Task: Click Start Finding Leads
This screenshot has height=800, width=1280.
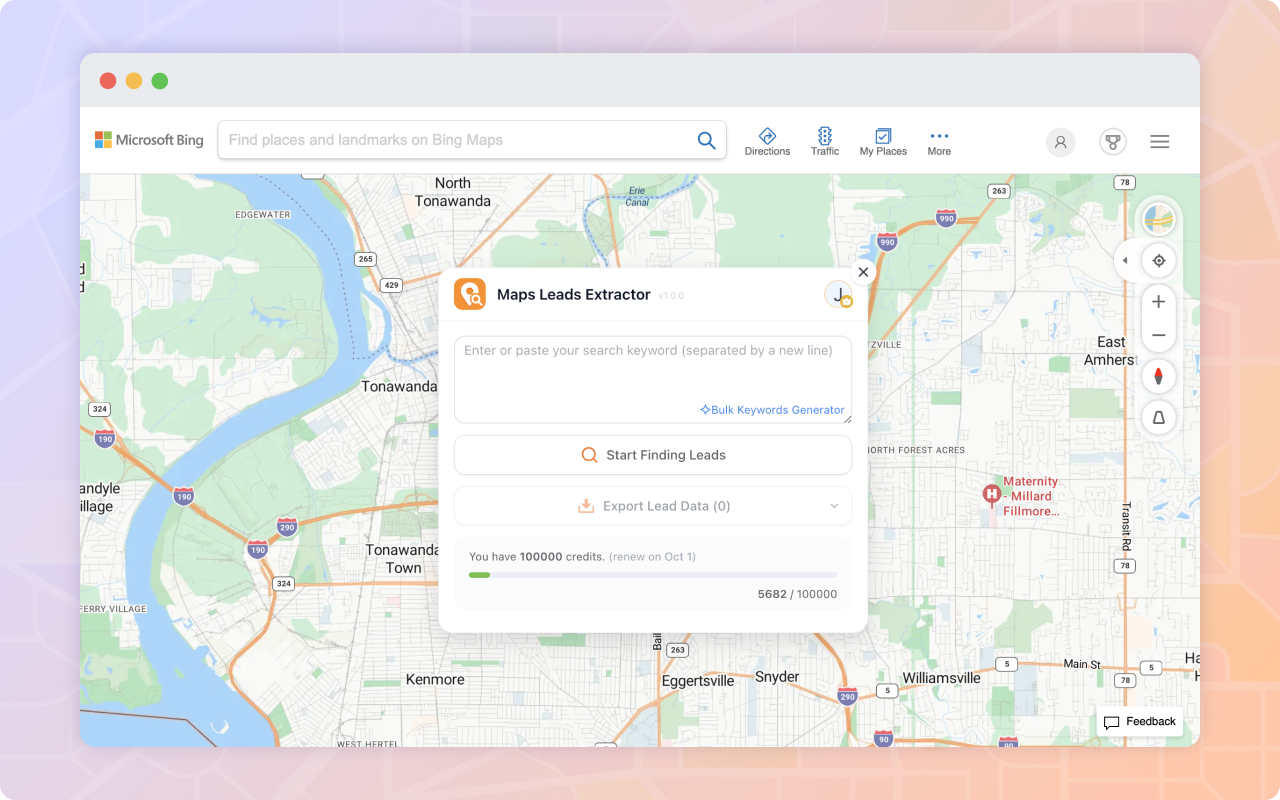Action: 653,455
